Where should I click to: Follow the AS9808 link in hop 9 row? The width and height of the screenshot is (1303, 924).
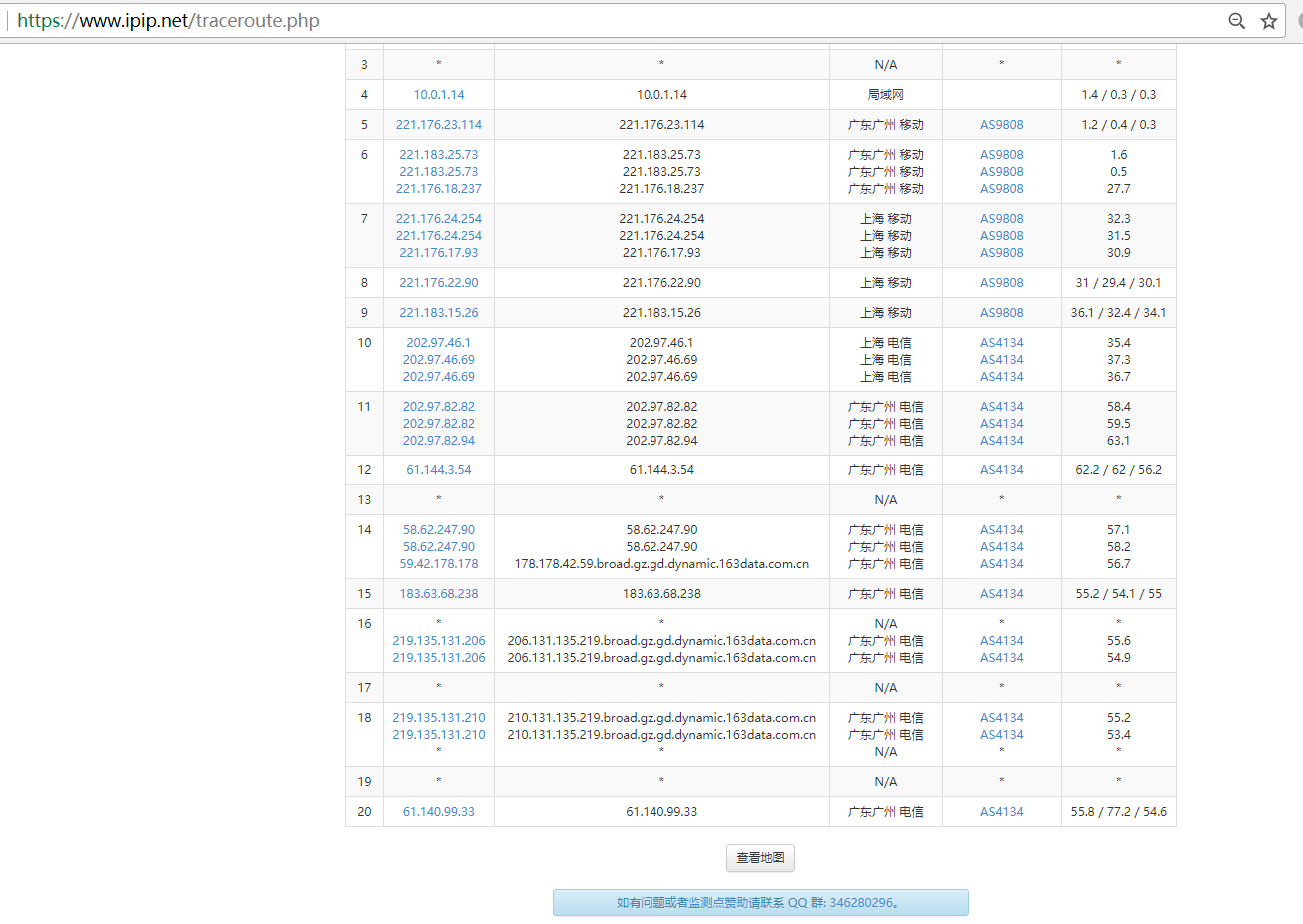coord(1002,313)
